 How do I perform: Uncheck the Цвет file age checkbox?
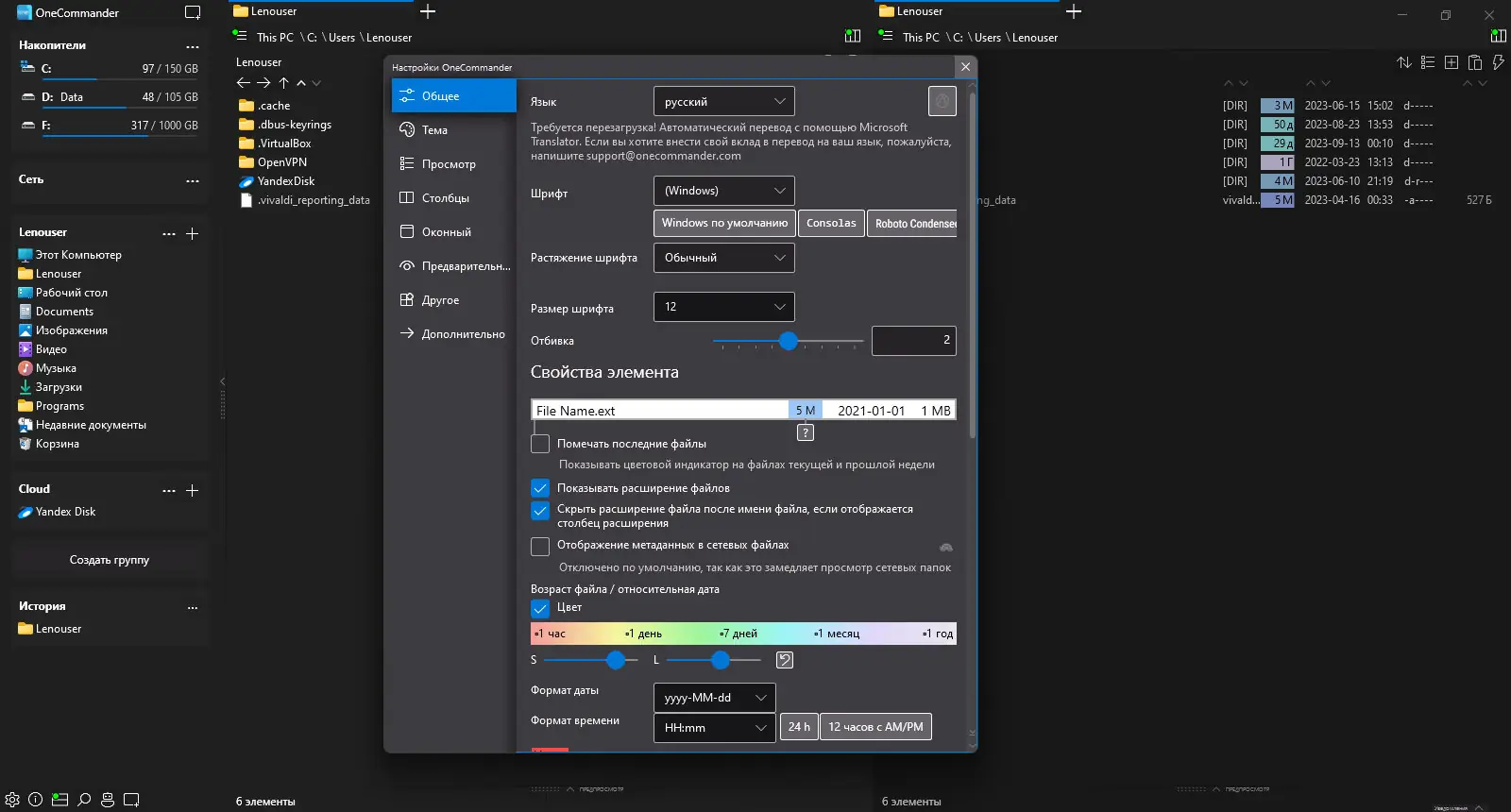coord(540,609)
